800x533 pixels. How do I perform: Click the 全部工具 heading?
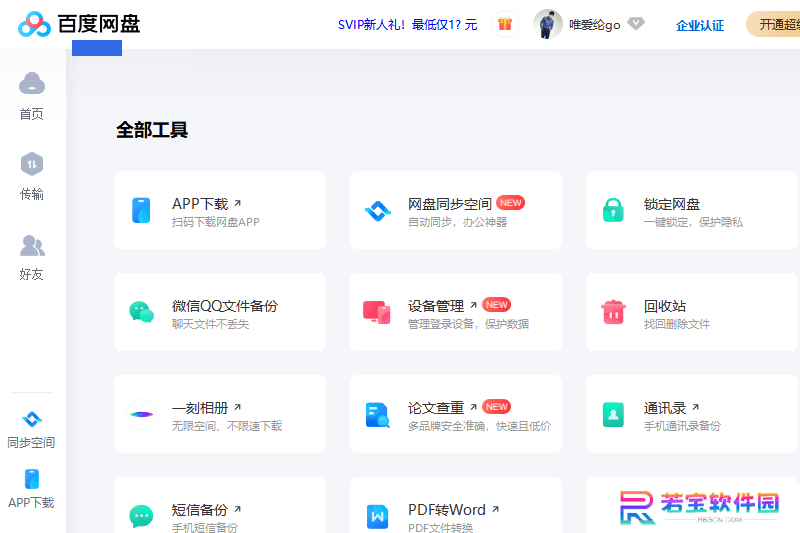(x=152, y=130)
